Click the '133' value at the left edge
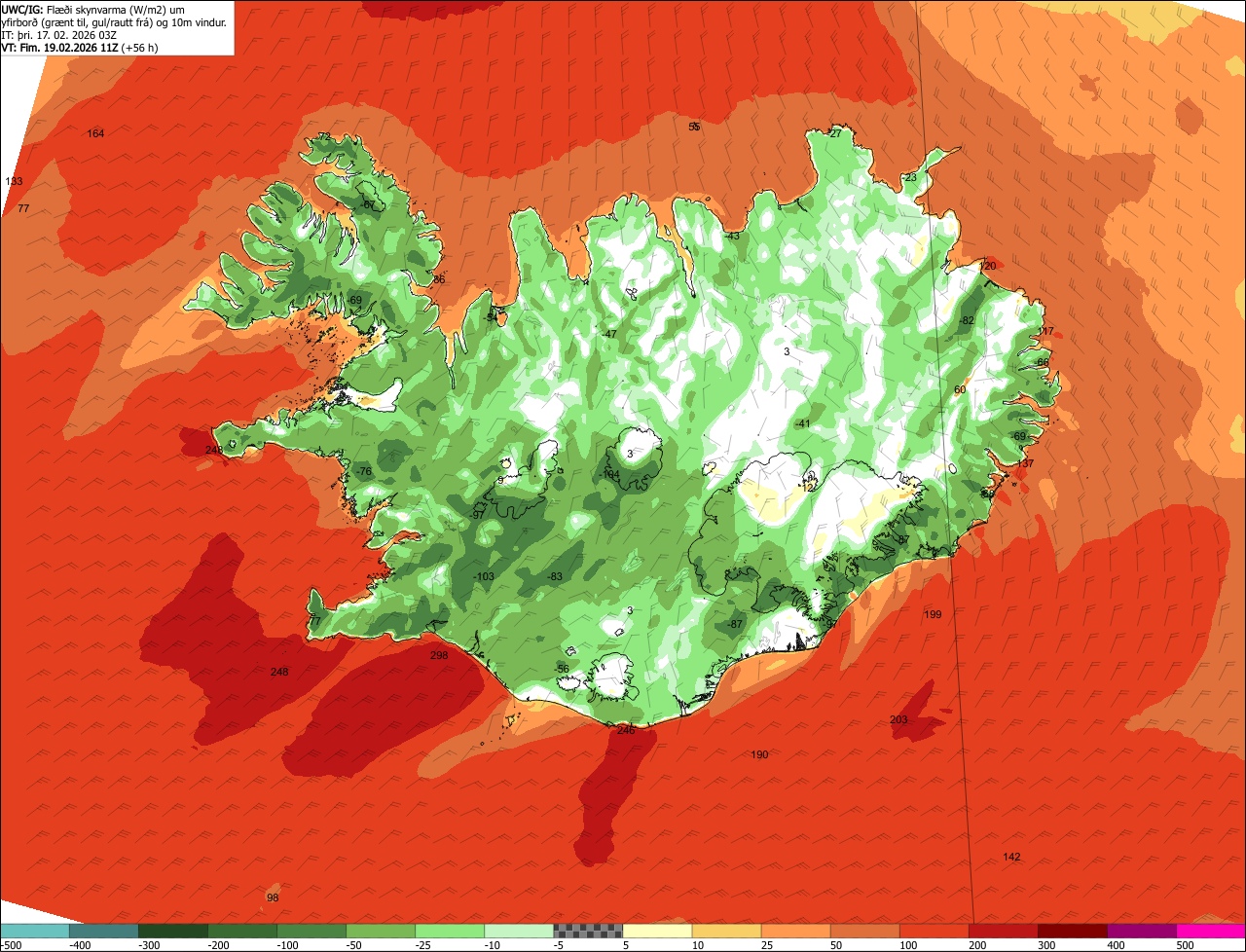The height and width of the screenshot is (952, 1246). [x=14, y=181]
